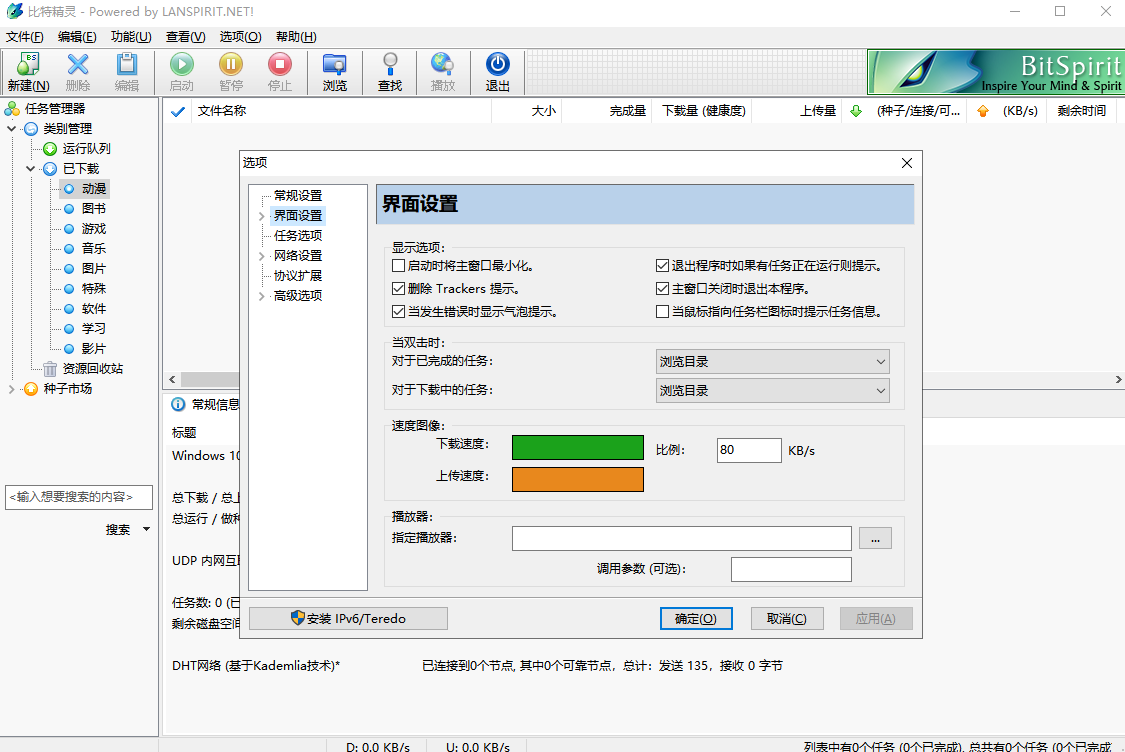
Task: Enable 启动时将主窗口最小化 option
Action: (x=398, y=265)
